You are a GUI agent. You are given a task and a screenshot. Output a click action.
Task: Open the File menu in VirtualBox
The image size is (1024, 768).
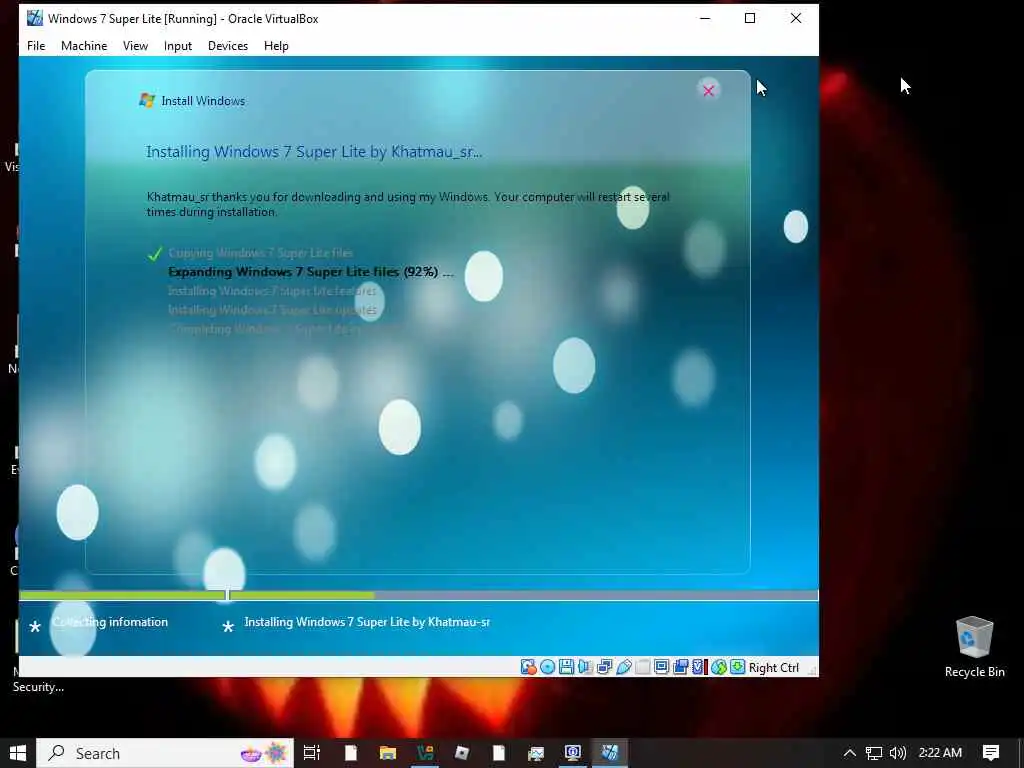(x=36, y=46)
